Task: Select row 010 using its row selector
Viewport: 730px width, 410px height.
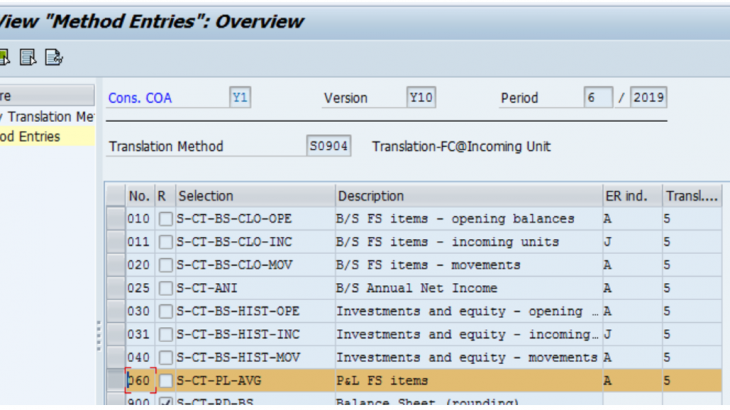Action: [x=115, y=219]
